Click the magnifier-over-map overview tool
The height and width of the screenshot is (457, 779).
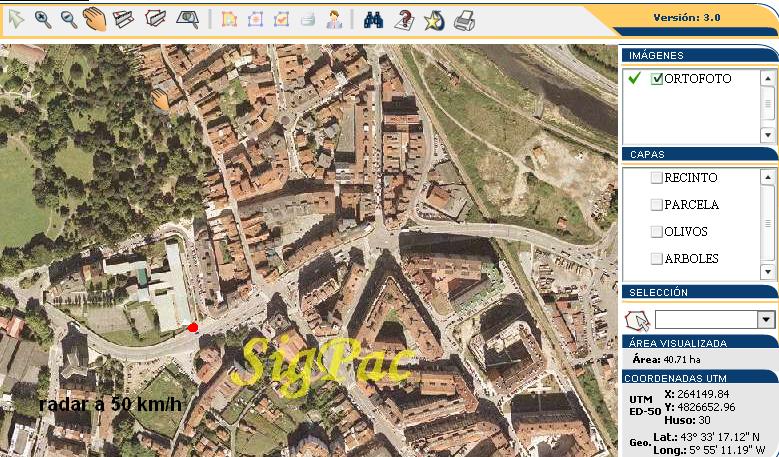coord(186,19)
